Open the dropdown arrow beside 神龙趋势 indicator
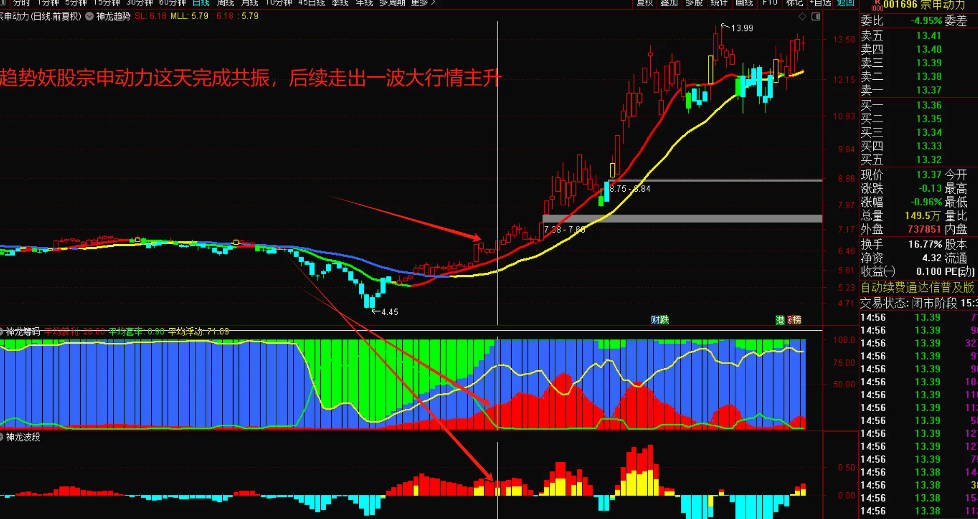The height and width of the screenshot is (519, 978). 91,16
